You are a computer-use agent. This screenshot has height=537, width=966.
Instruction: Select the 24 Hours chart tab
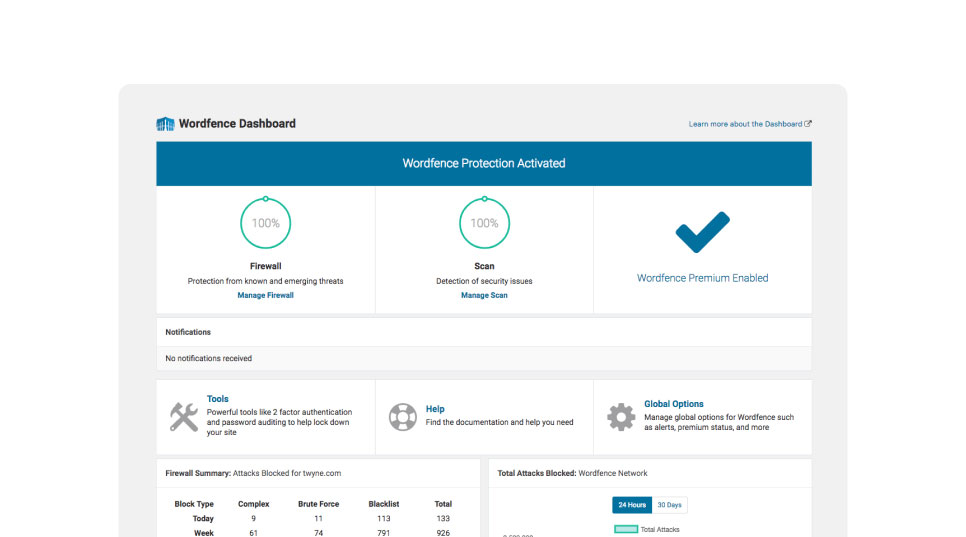631,505
